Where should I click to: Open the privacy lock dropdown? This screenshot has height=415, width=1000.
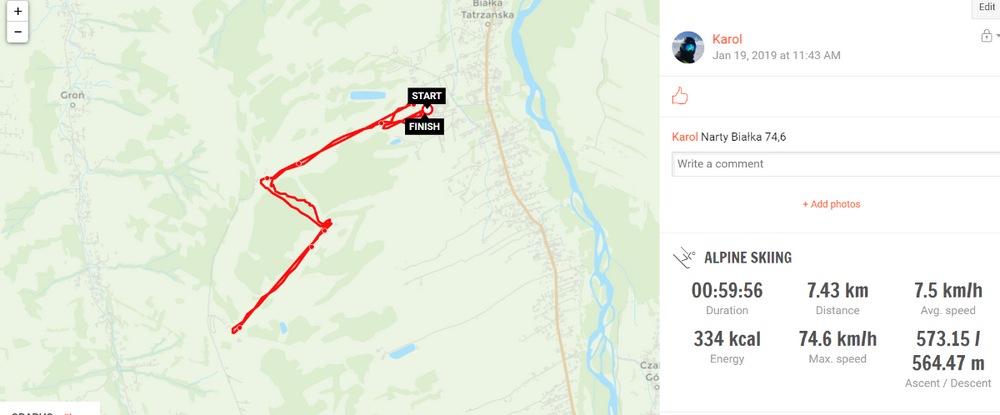[x=989, y=36]
